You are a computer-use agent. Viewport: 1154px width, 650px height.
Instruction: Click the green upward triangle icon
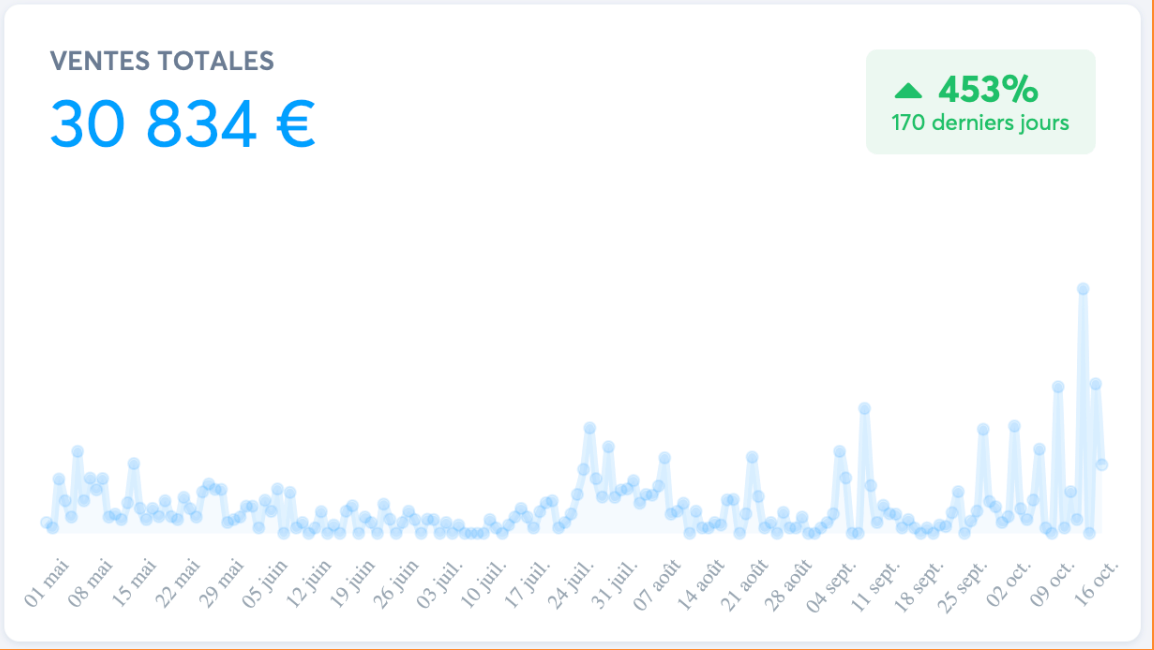pos(908,91)
